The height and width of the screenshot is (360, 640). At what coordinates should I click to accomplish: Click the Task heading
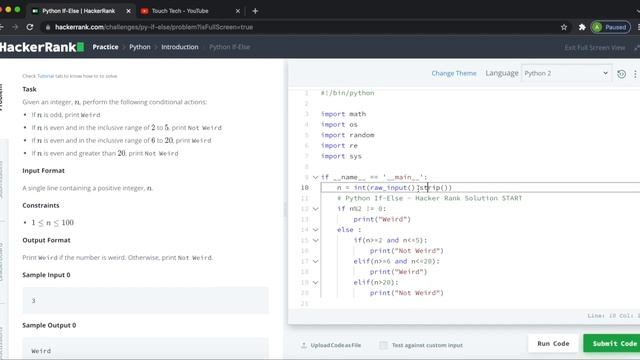click(29, 89)
